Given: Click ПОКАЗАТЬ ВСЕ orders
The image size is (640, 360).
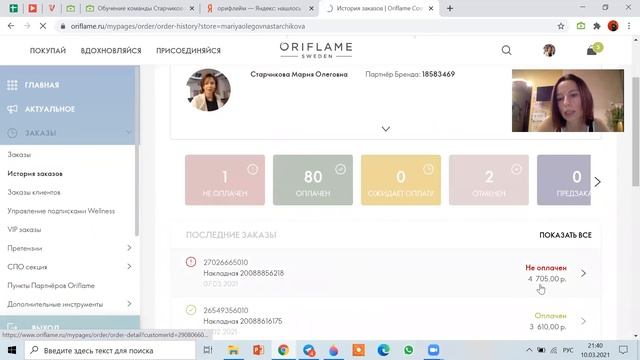Looking at the screenshot, I should pos(565,235).
